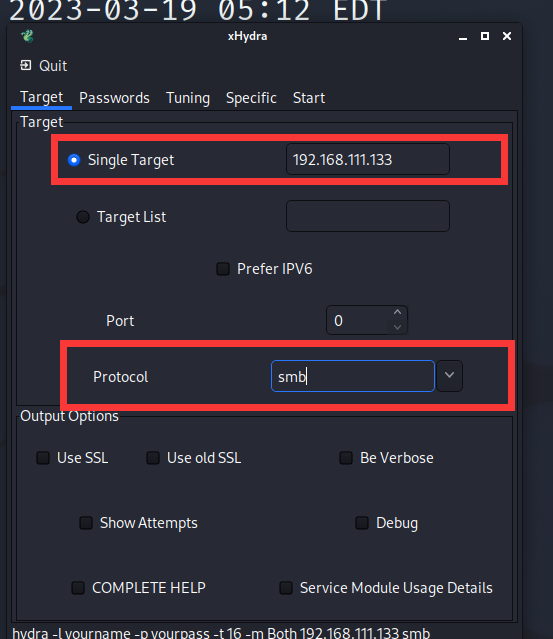553x639 pixels.
Task: Increase Port value with up arrow
Action: [398, 312]
